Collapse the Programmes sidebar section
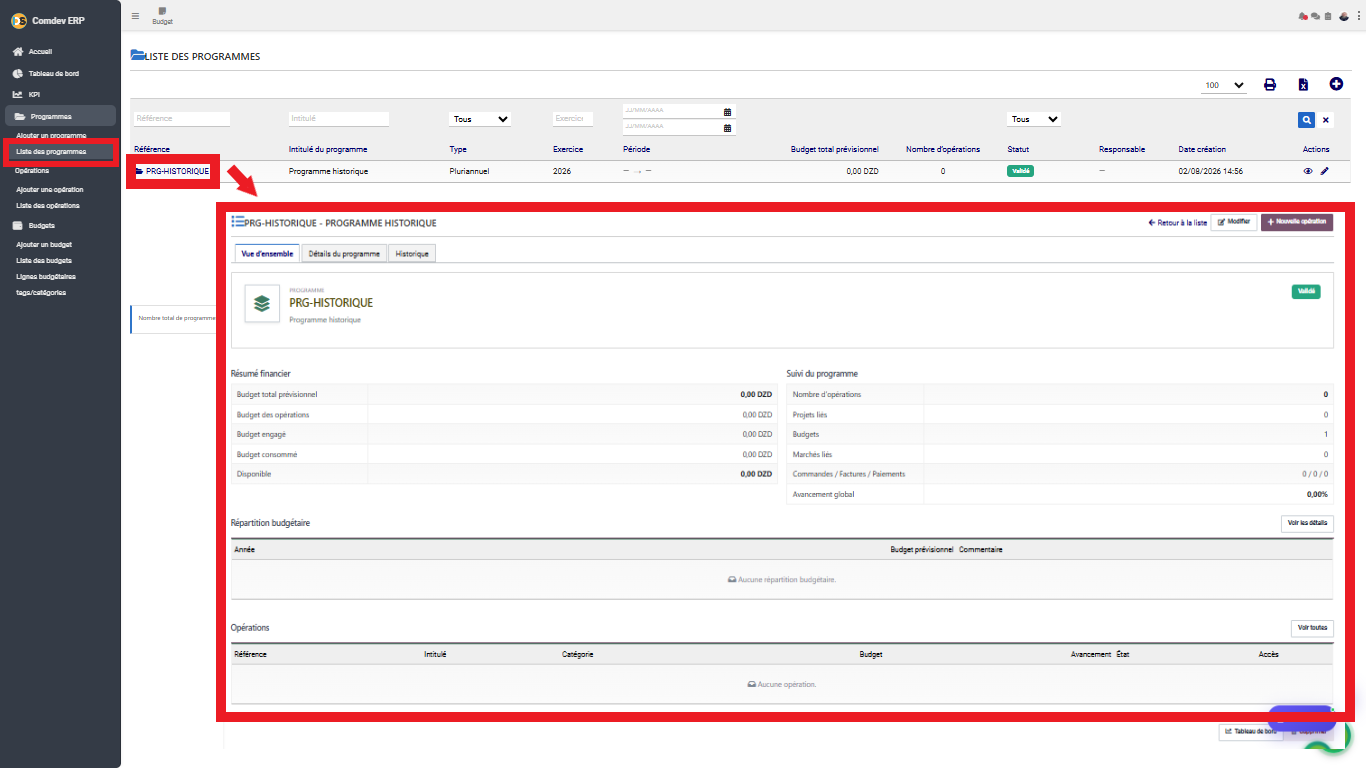 point(60,116)
